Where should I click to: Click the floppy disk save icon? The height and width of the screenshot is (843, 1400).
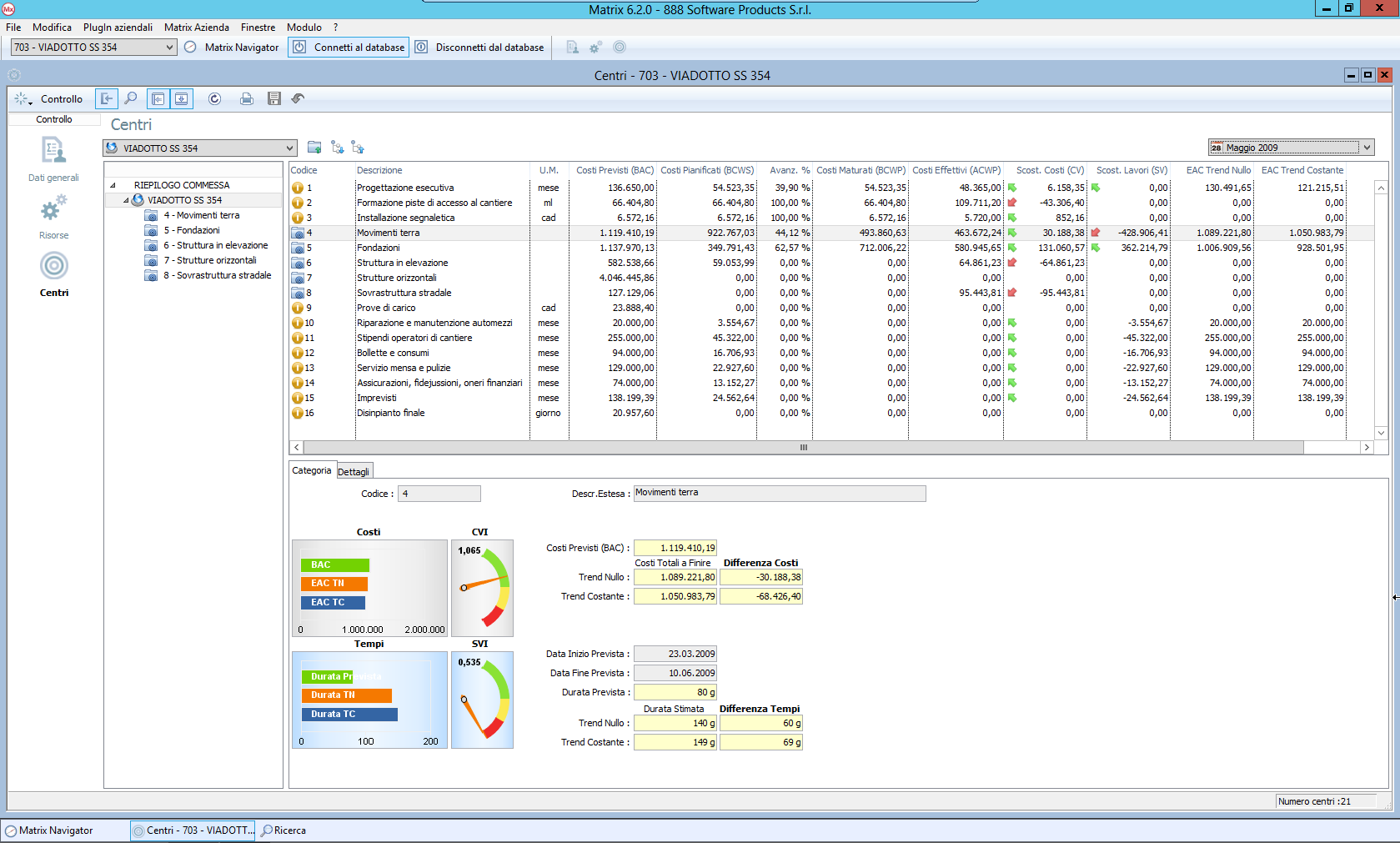tap(273, 98)
